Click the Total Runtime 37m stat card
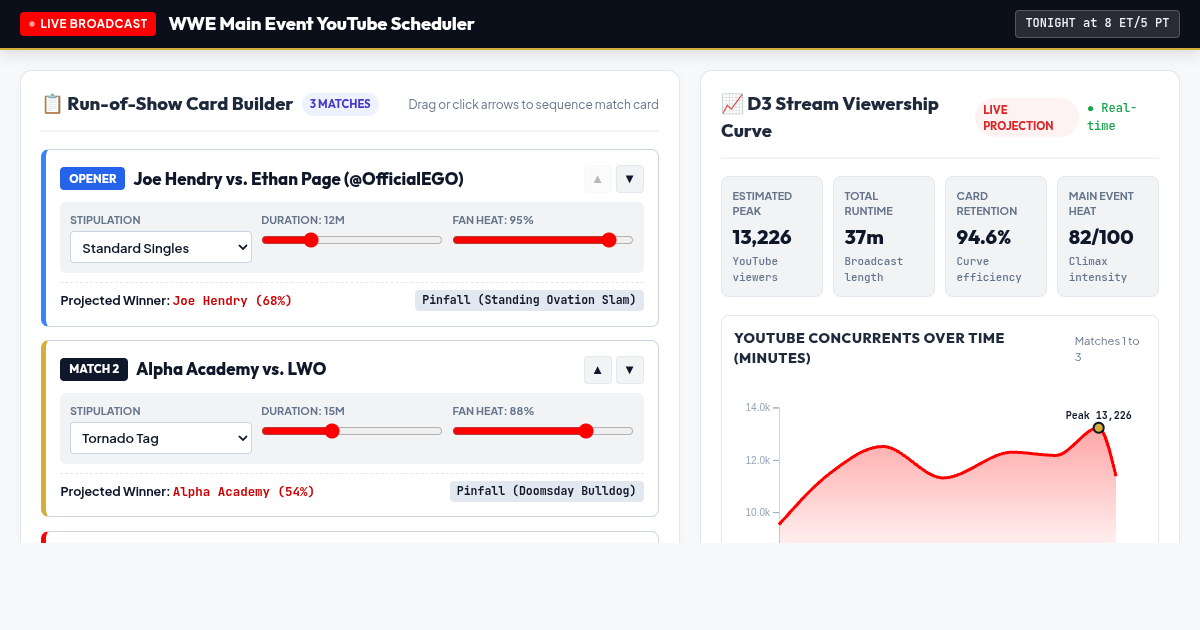Image resolution: width=1200 pixels, height=630 pixels. click(x=884, y=237)
